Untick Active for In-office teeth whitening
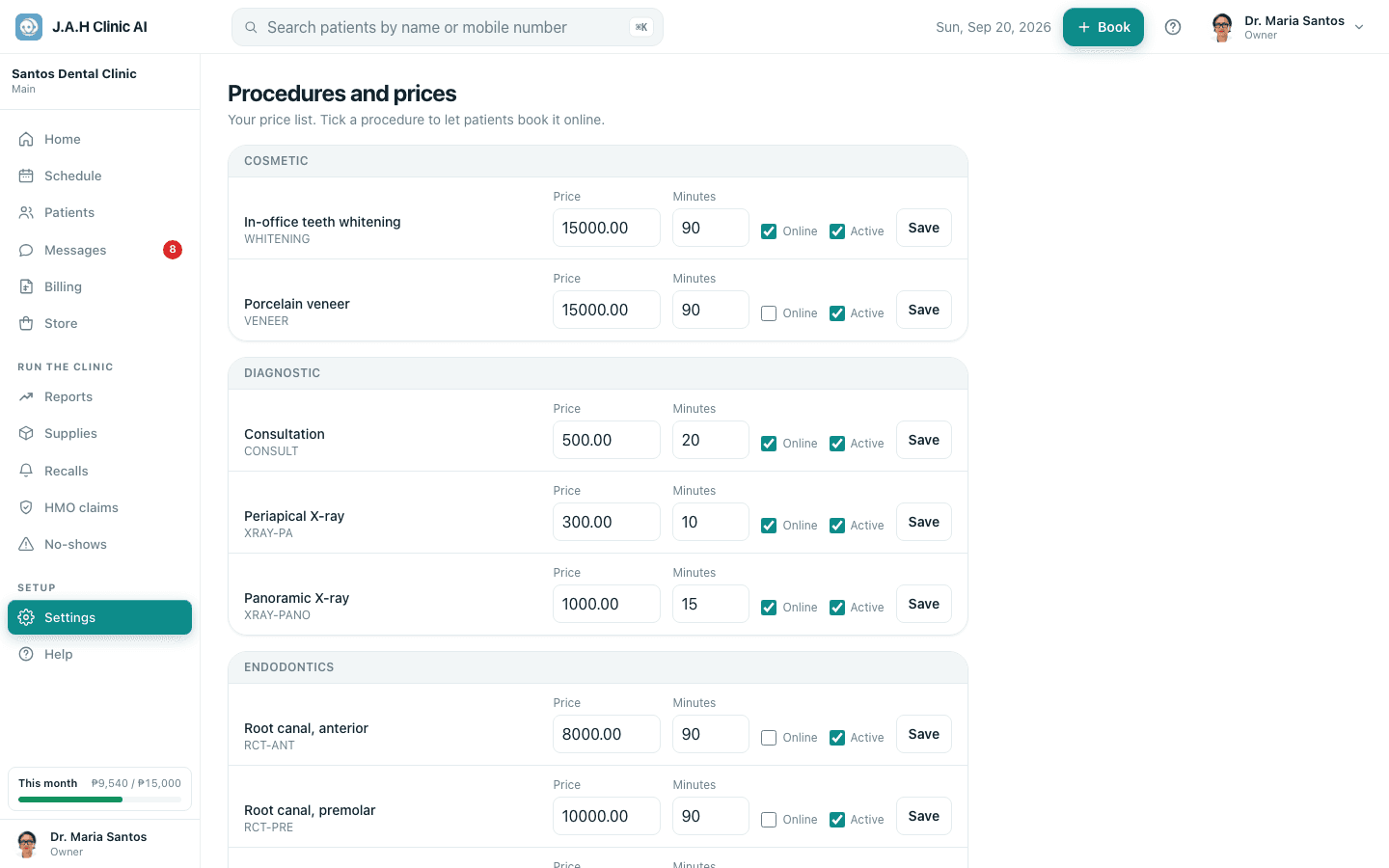 pyautogui.click(x=837, y=231)
